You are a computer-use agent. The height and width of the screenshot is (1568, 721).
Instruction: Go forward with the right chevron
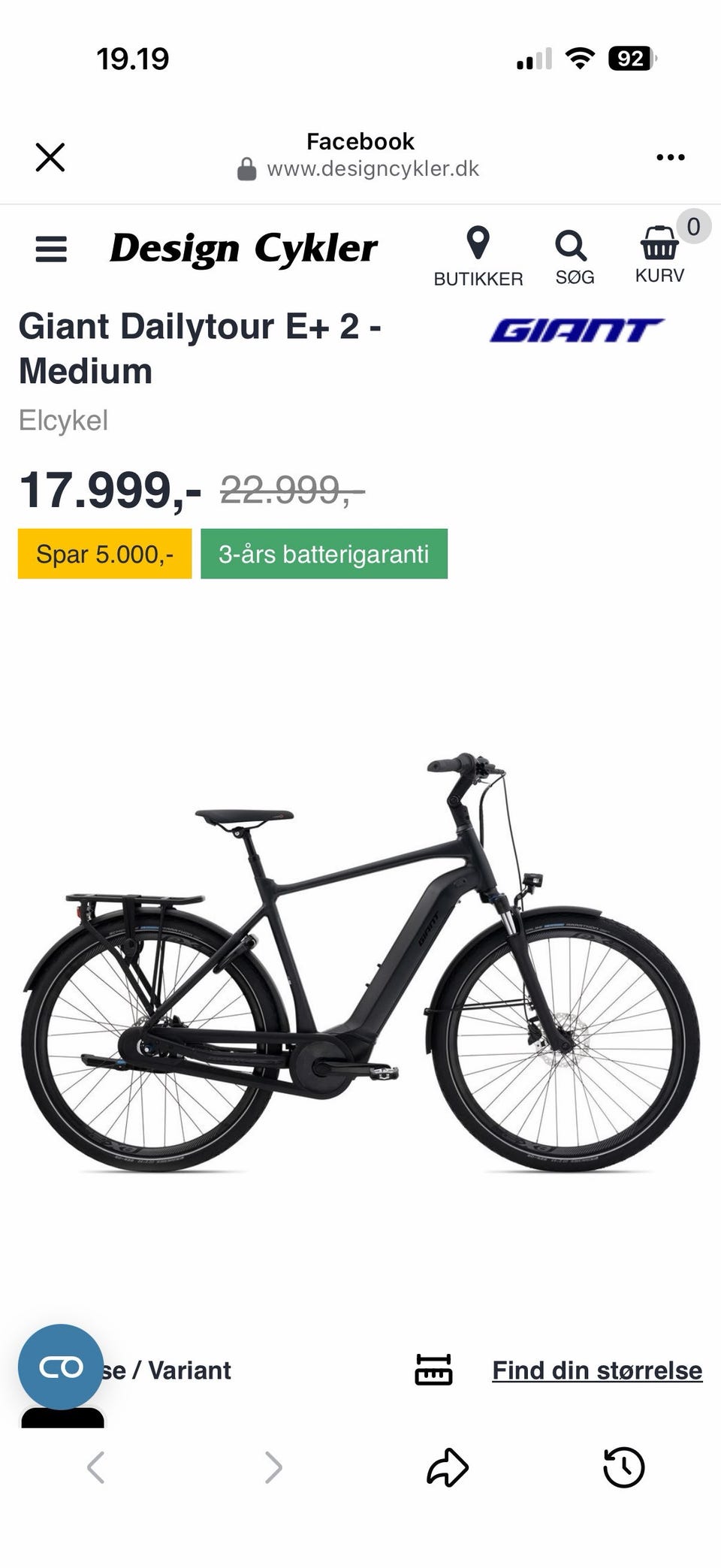coord(273,1467)
